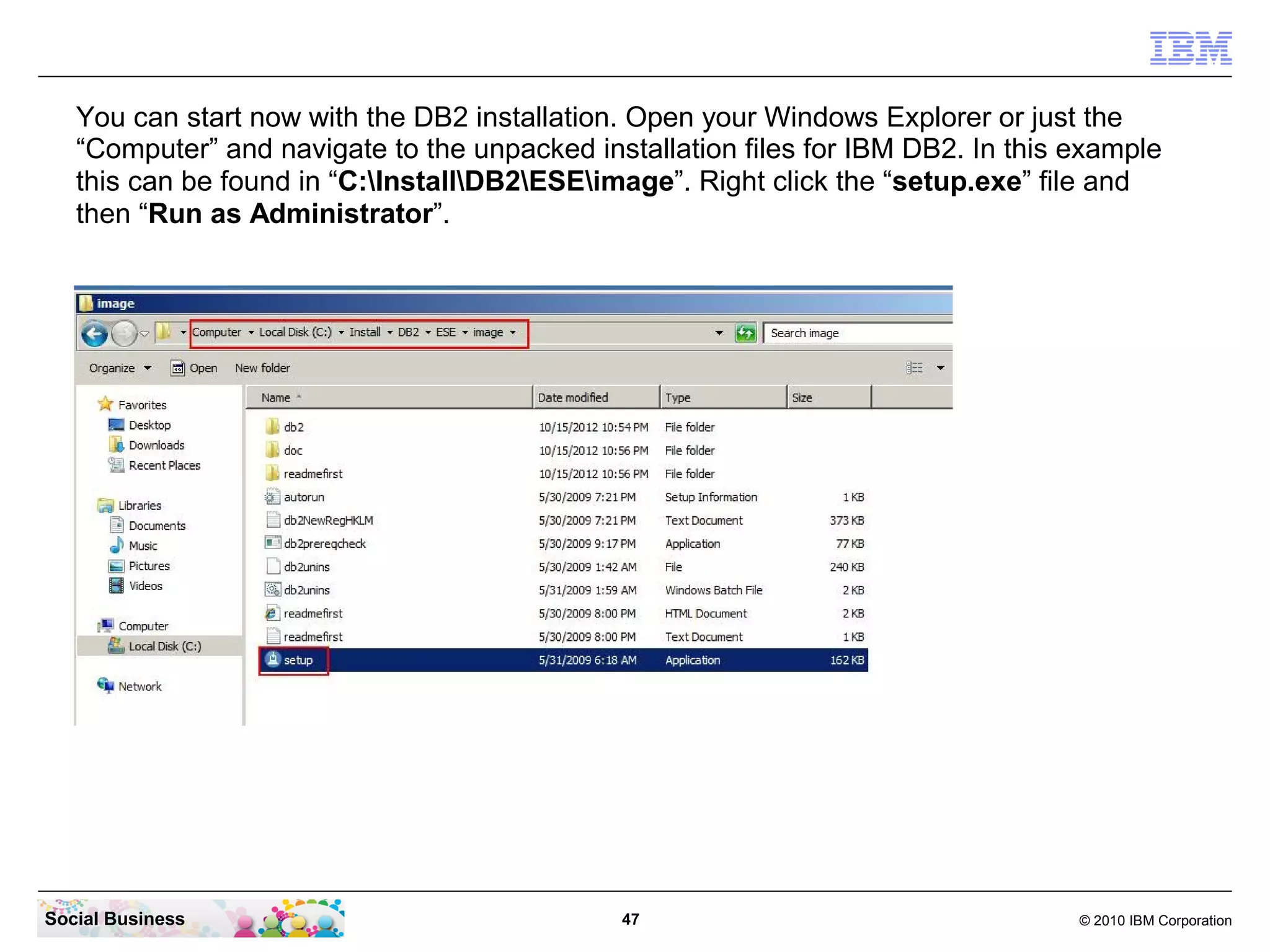Select the autorun file name
Screen dimensions: 1270x952
pyautogui.click(x=304, y=497)
